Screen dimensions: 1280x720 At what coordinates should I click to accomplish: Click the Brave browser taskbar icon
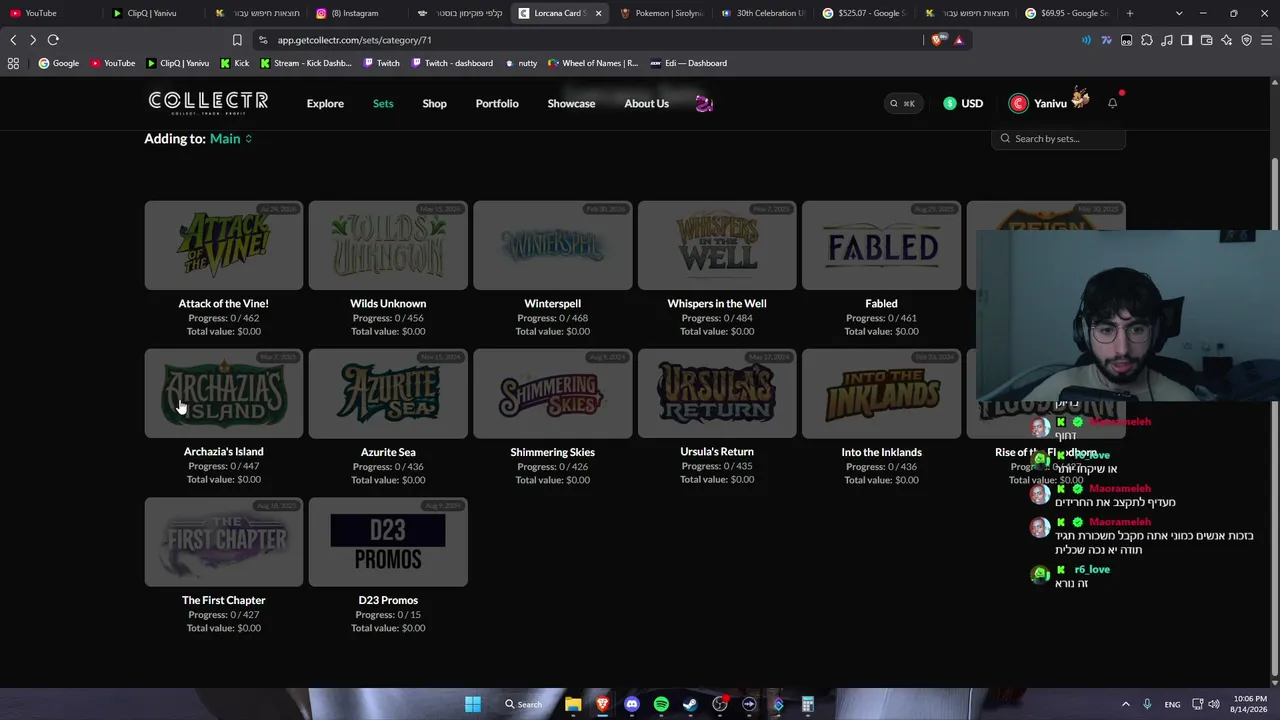coord(602,704)
